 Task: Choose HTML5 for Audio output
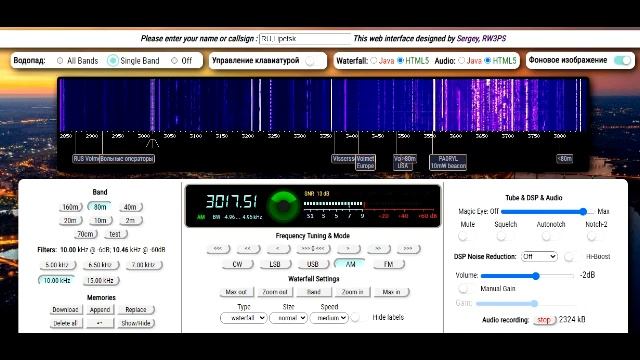point(487,60)
